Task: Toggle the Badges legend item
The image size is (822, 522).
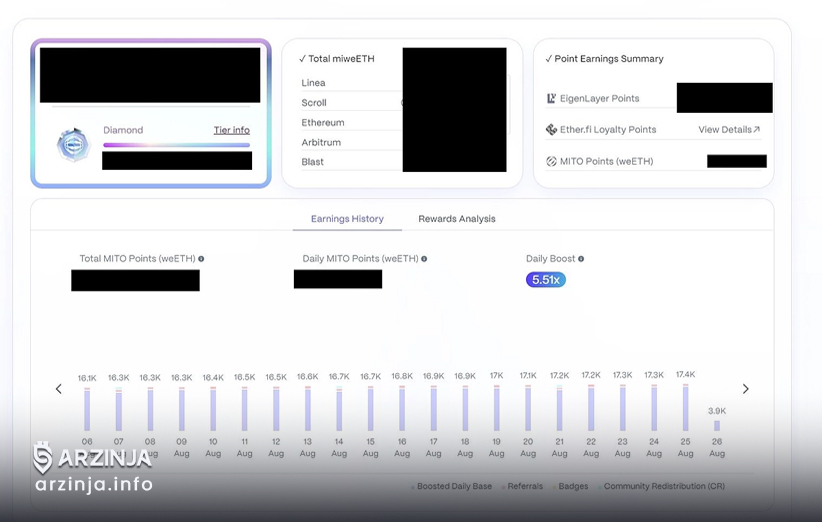Action: click(x=571, y=486)
